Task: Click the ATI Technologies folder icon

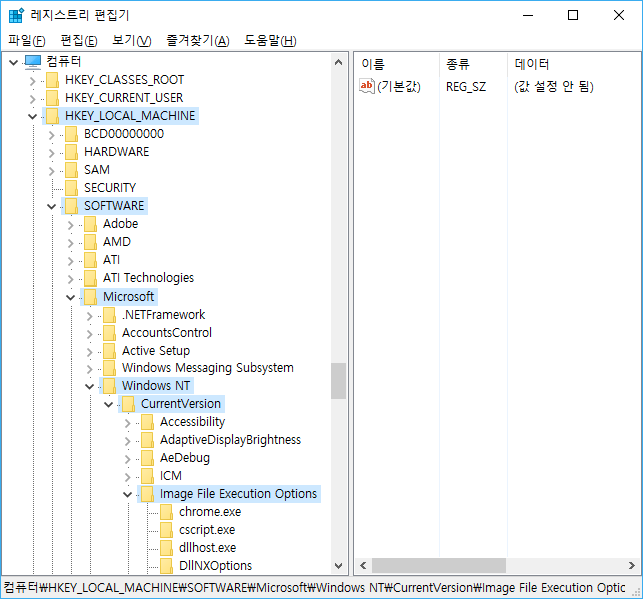Action: 90,278
